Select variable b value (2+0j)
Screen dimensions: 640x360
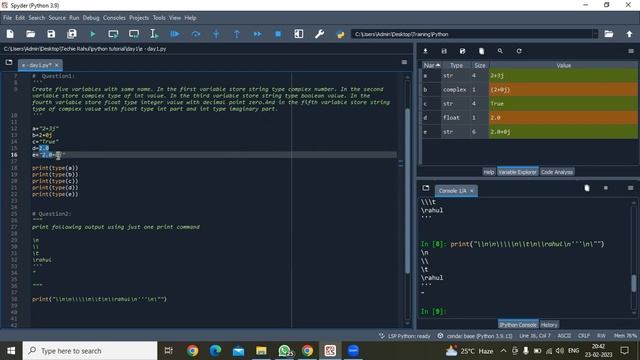[x=563, y=90]
